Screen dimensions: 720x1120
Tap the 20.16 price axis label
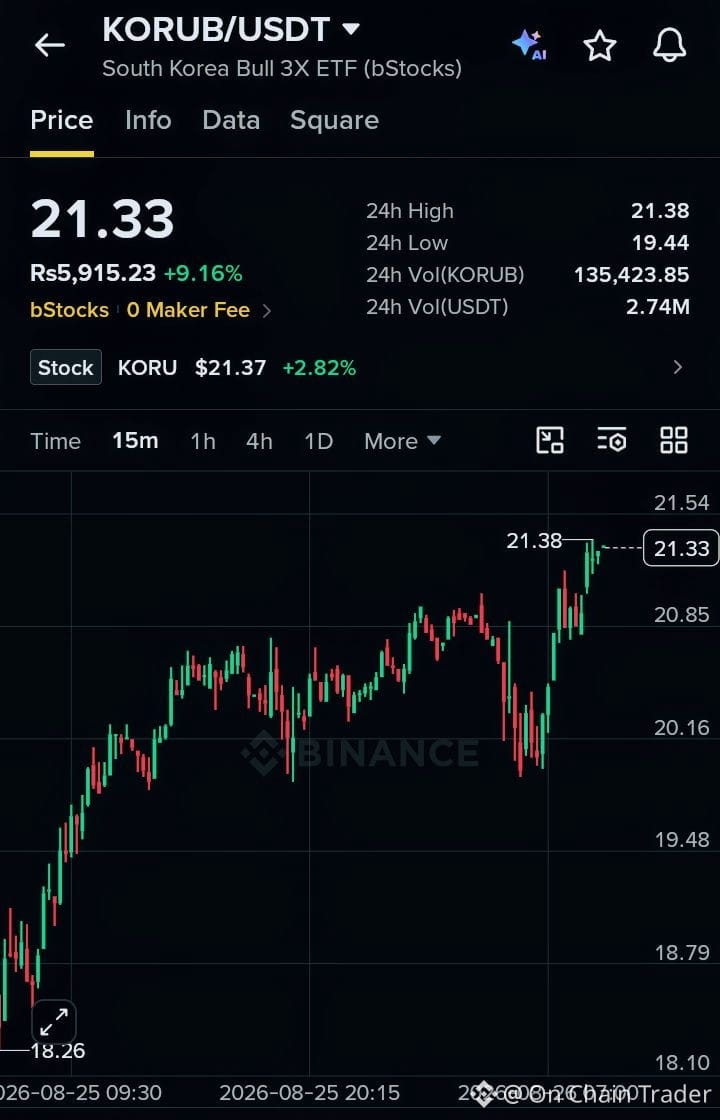point(681,728)
